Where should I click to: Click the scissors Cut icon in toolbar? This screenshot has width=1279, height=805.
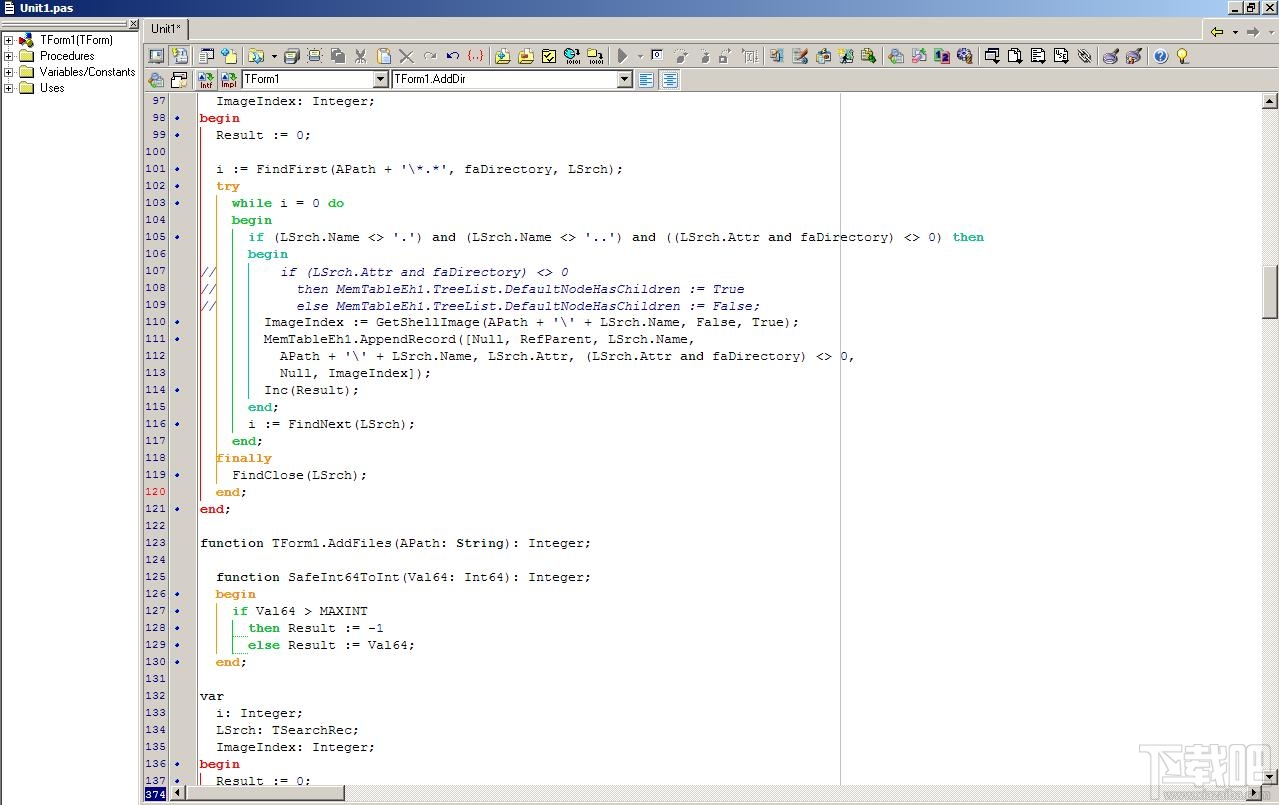point(360,56)
